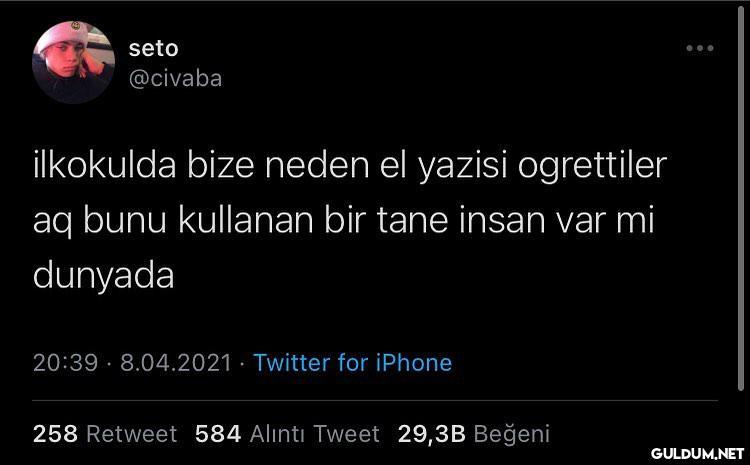Open seto's profile photo avatar
Viewport: 750px width, 465px height.
coord(73,62)
